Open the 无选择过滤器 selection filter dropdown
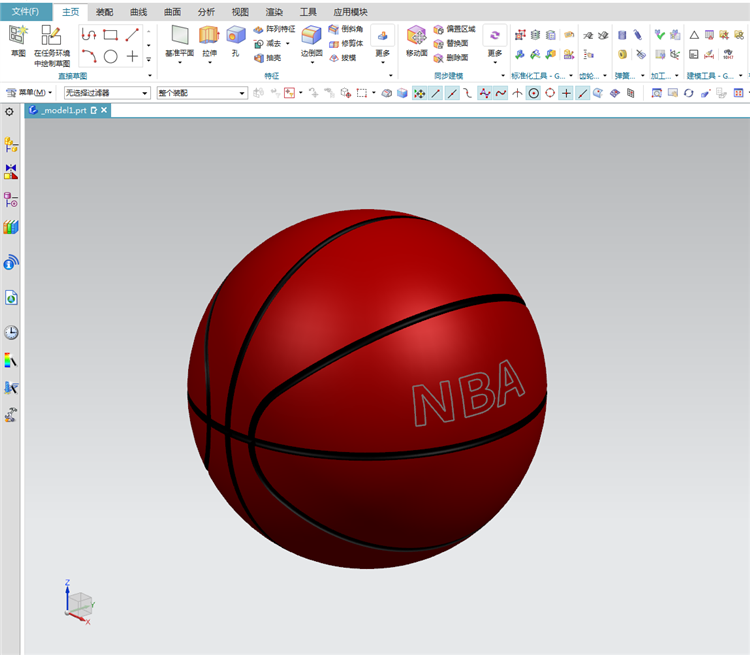 (107, 93)
